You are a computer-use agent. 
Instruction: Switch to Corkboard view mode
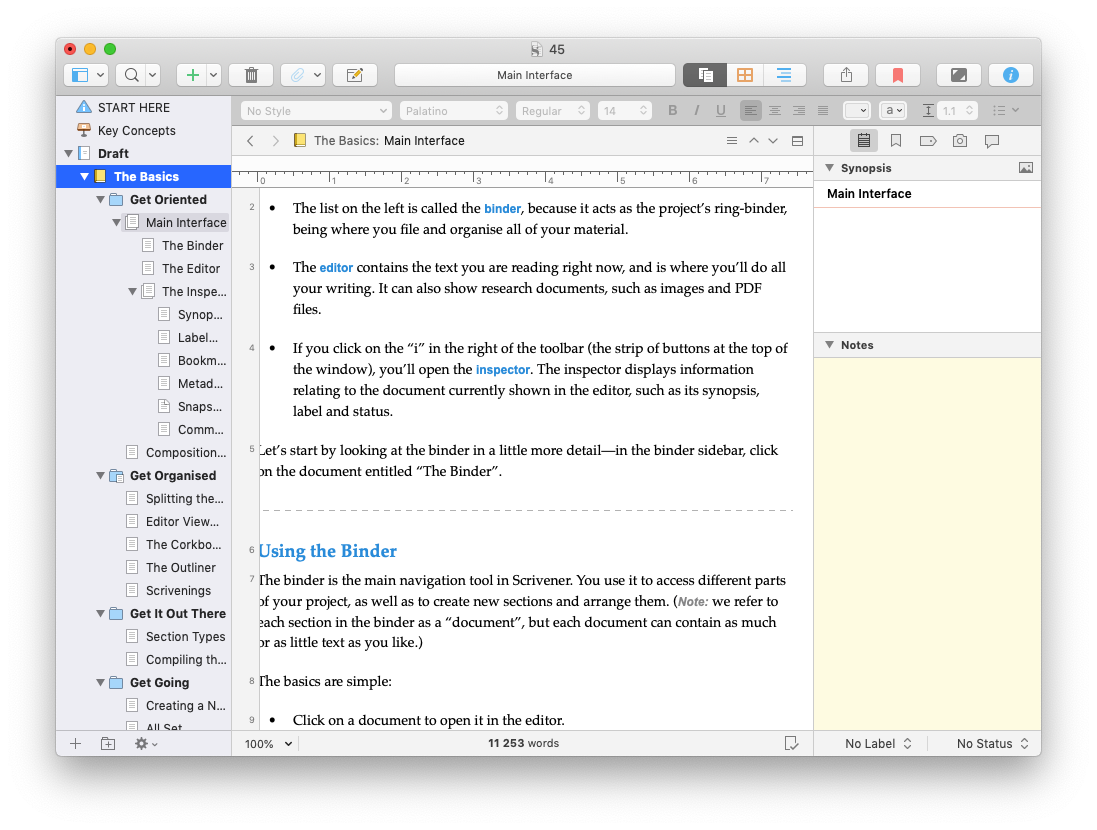745,75
